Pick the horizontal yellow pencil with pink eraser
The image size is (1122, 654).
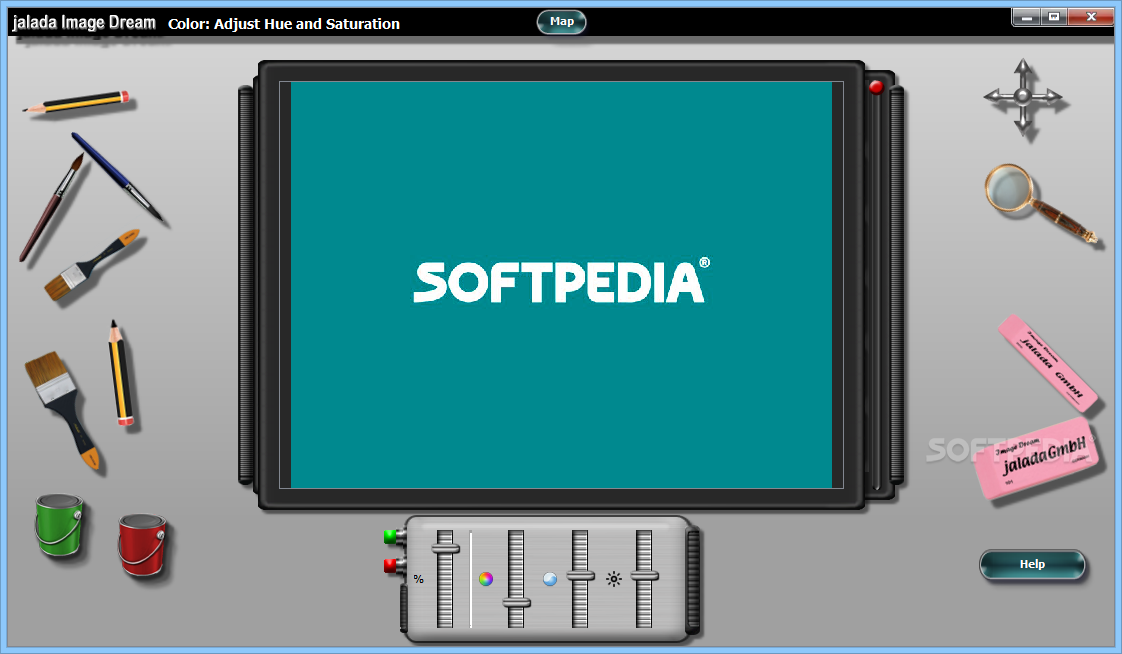coord(77,102)
